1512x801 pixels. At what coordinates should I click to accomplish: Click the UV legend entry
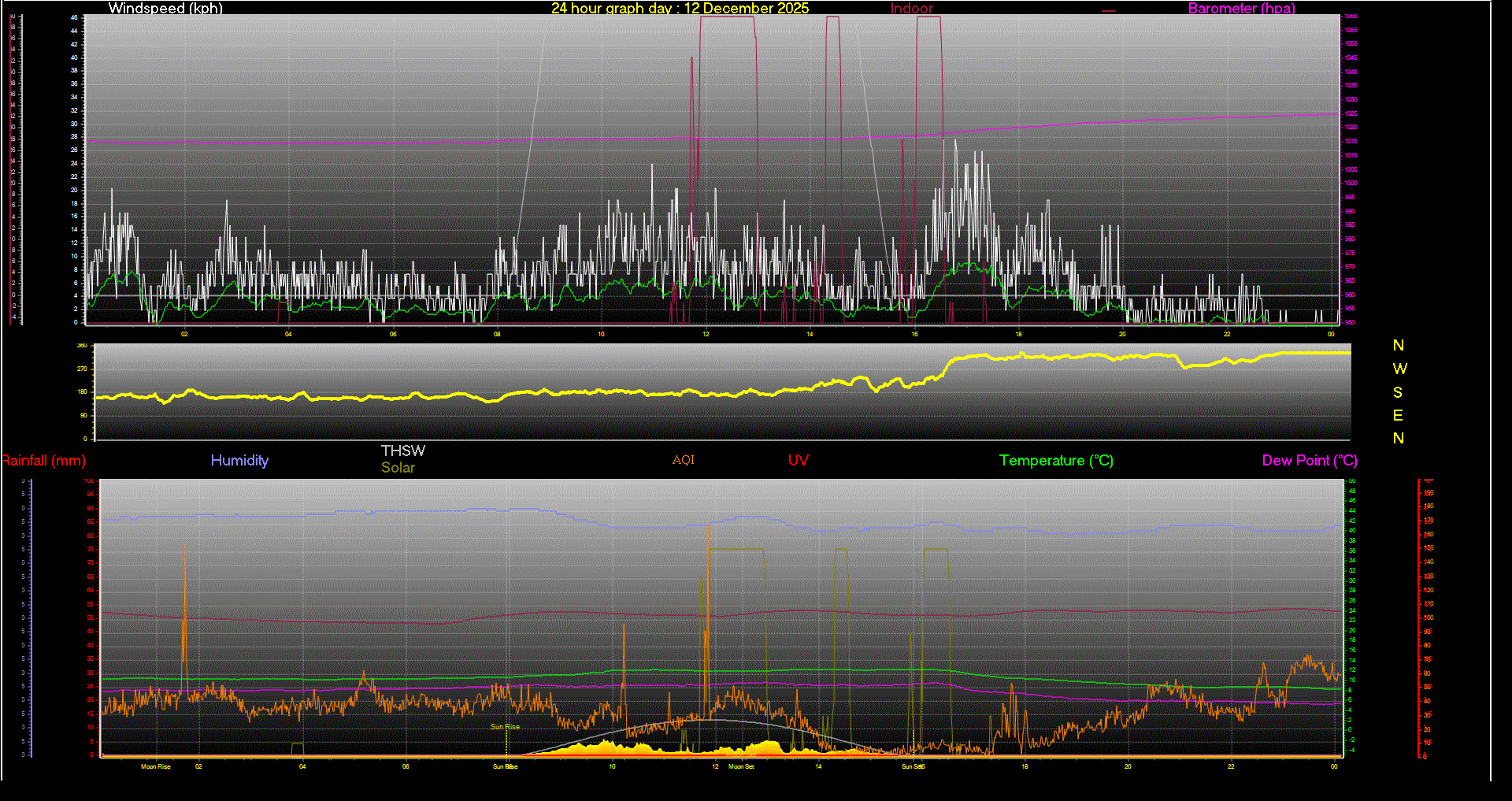pyautogui.click(x=798, y=461)
